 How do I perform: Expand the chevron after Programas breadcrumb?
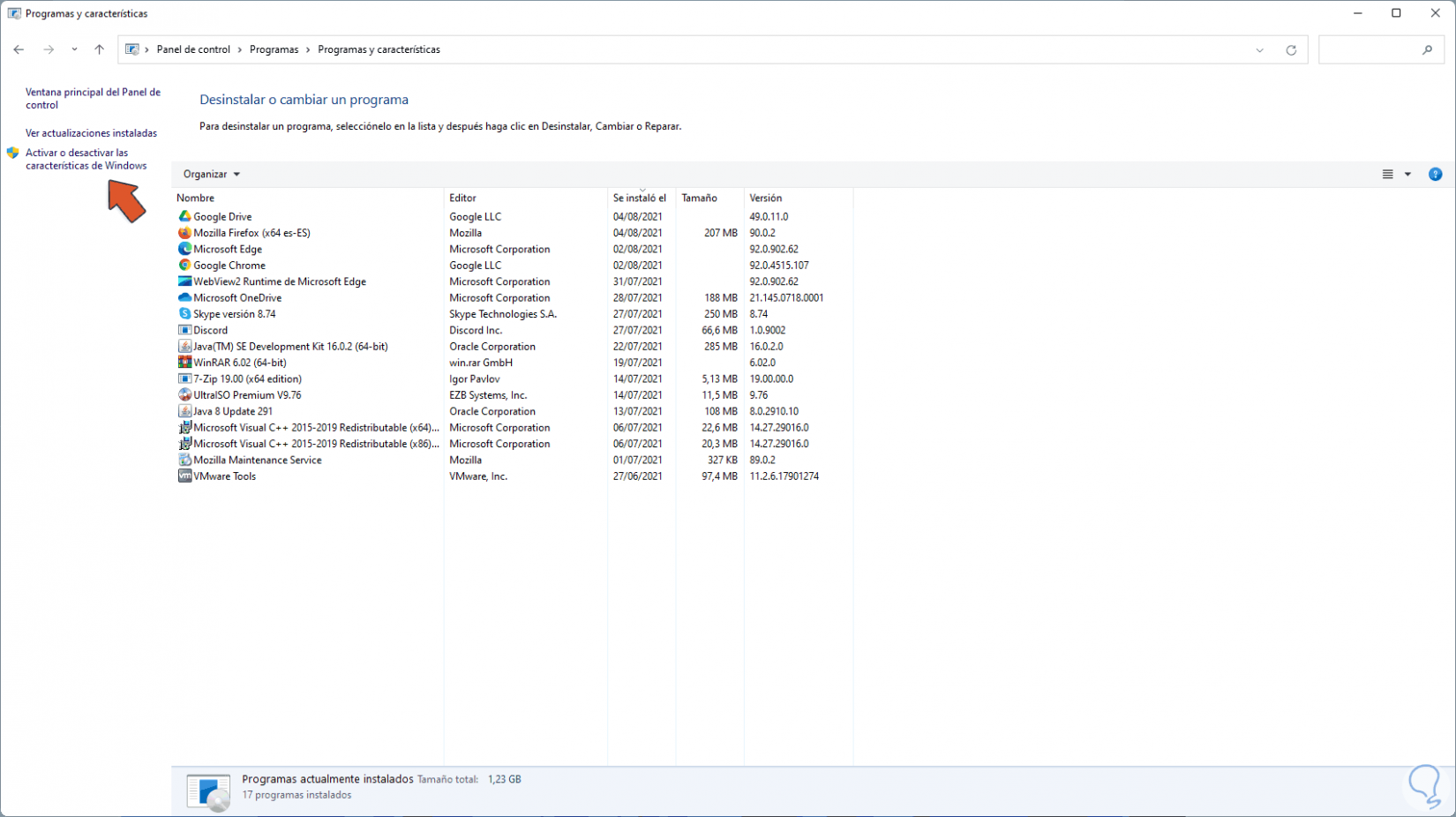[308, 49]
